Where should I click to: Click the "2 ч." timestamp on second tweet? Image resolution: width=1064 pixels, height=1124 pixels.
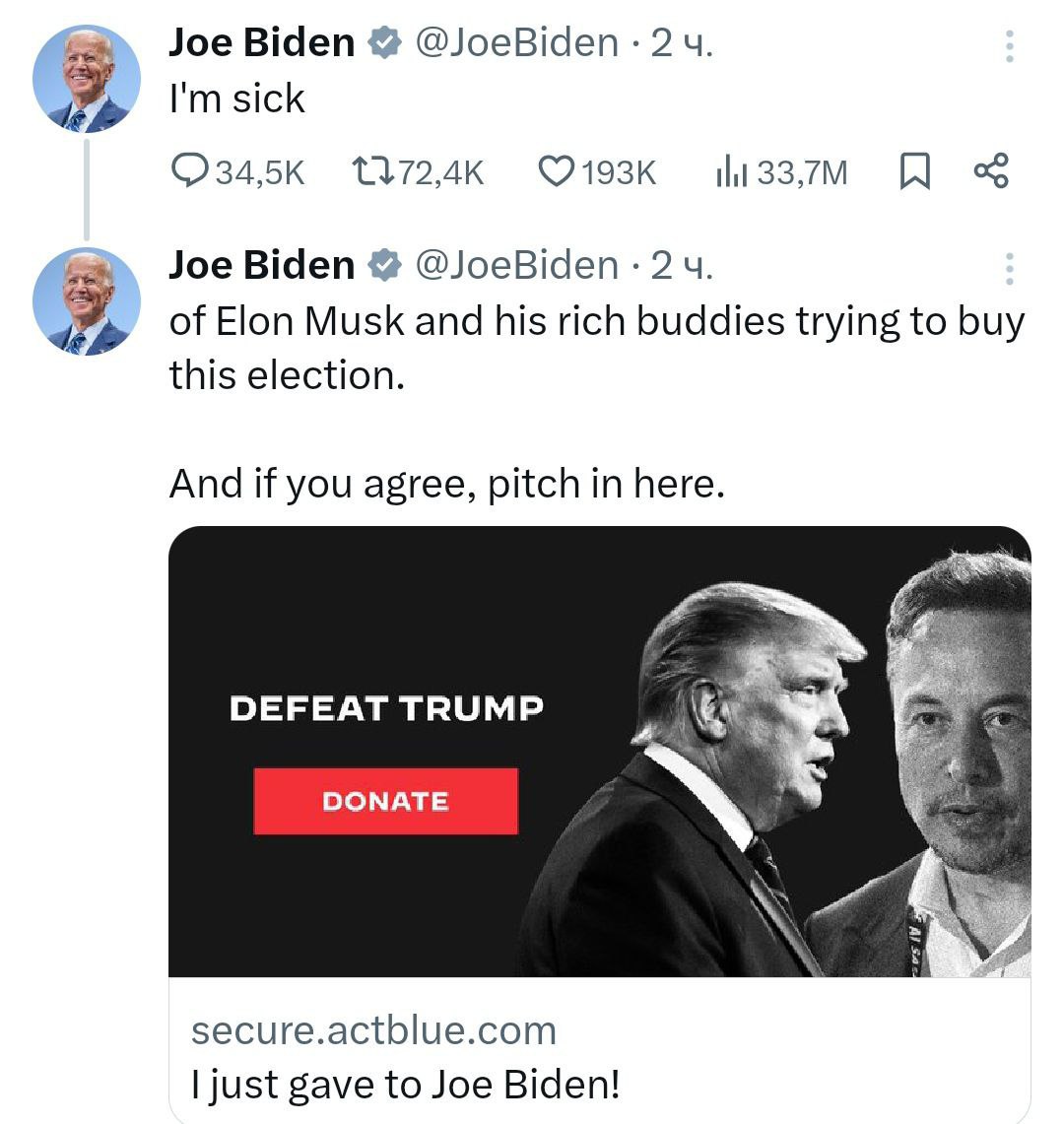[682, 265]
